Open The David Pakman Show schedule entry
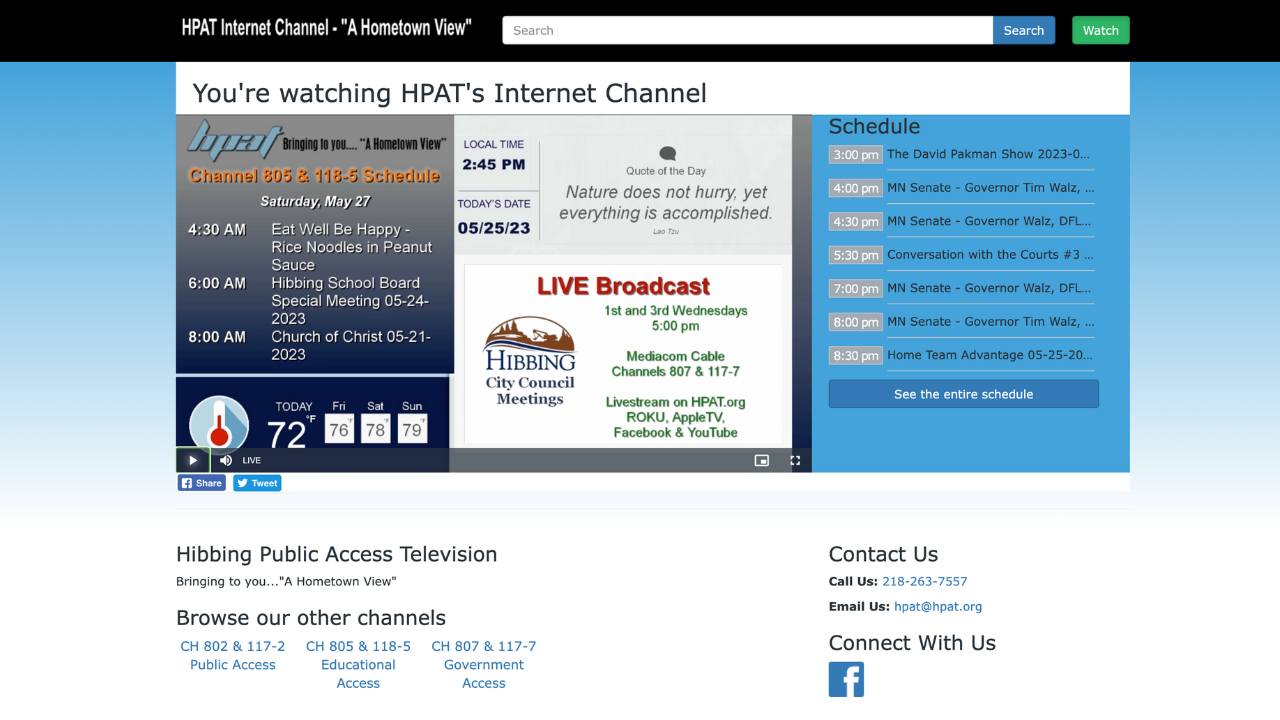1280x720 pixels. [x=990, y=154]
